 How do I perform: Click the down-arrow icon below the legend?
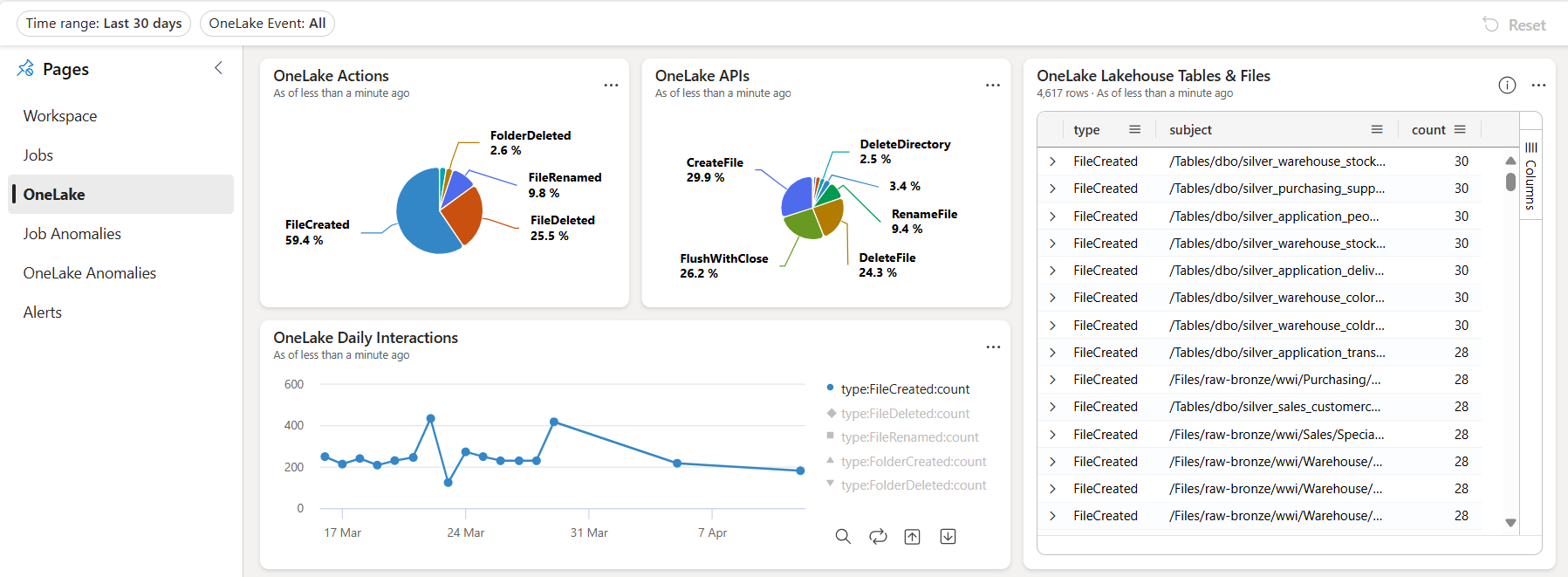948,537
